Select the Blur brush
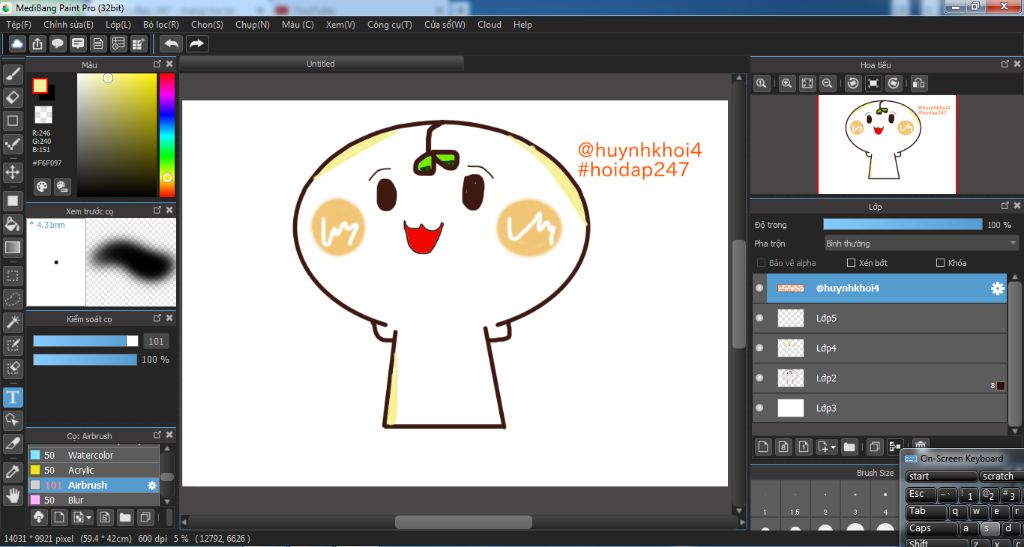Screen dimensions: 1024x547 point(93,500)
